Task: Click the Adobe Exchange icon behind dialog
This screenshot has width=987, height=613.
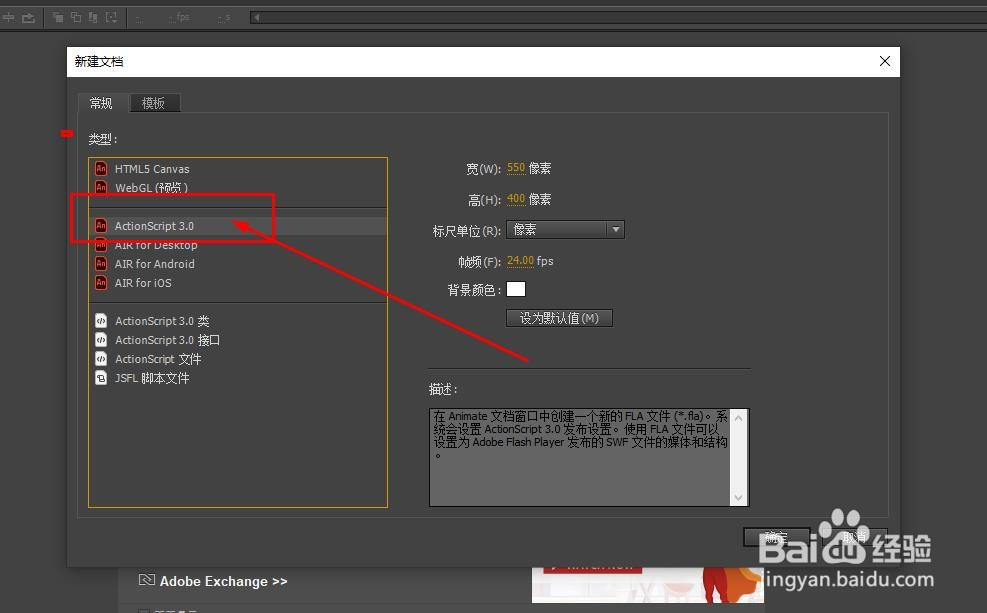Action: 147,580
